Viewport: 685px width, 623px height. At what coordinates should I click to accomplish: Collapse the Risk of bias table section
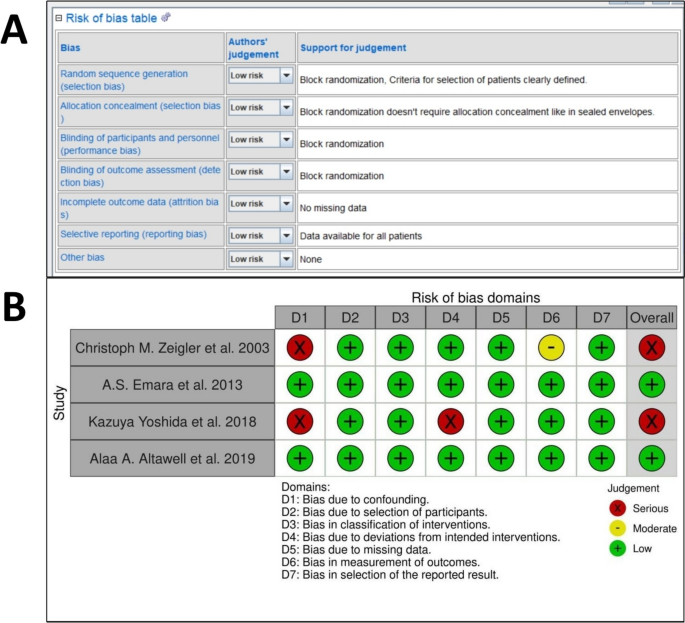click(58, 17)
